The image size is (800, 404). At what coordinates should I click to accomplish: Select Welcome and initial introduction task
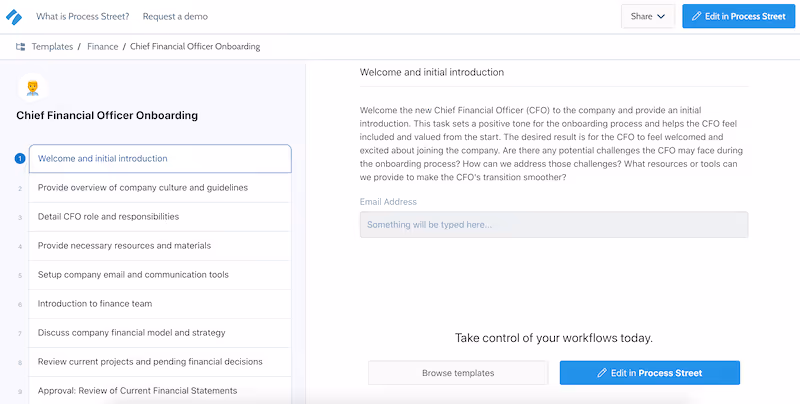160,159
